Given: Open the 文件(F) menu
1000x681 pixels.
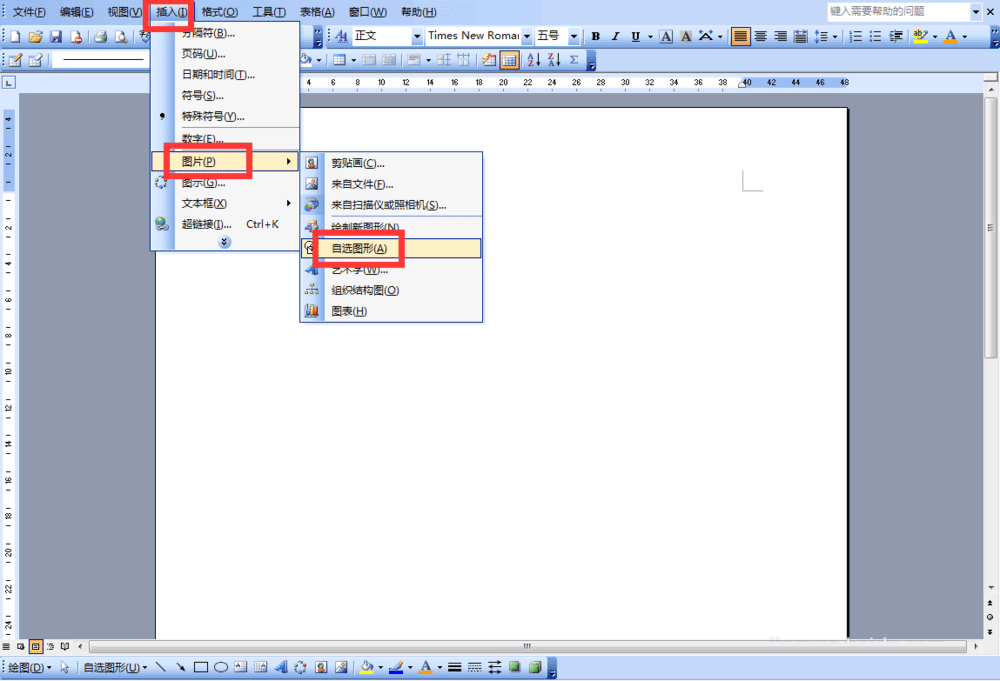Looking at the screenshot, I should click(x=29, y=11).
